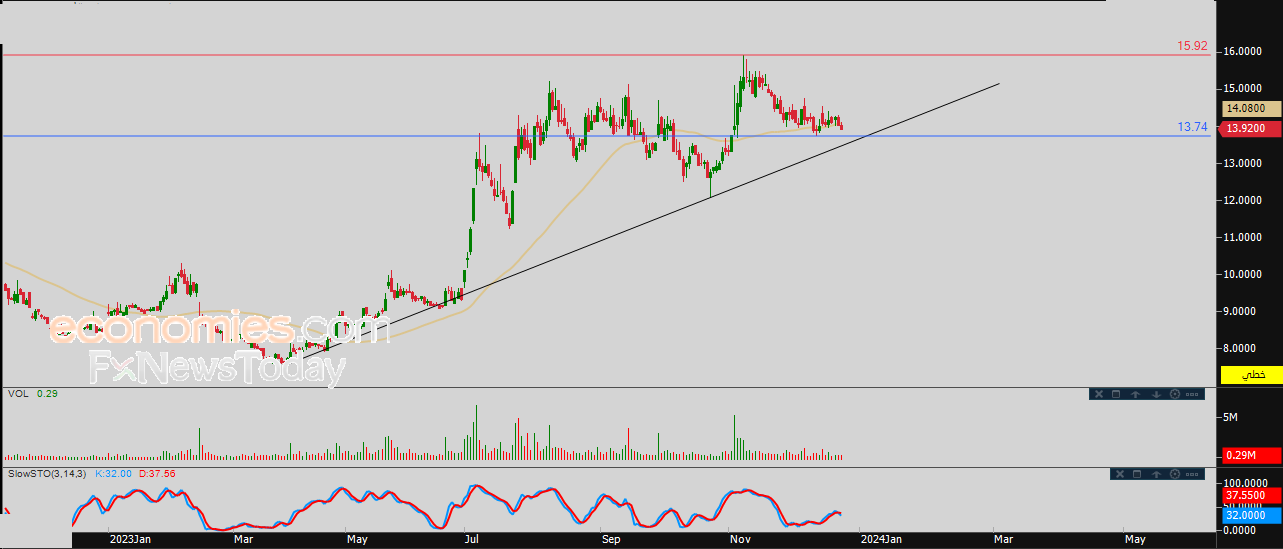Click the 5M volume axis label
The height and width of the screenshot is (549, 1283).
pos(1231,417)
